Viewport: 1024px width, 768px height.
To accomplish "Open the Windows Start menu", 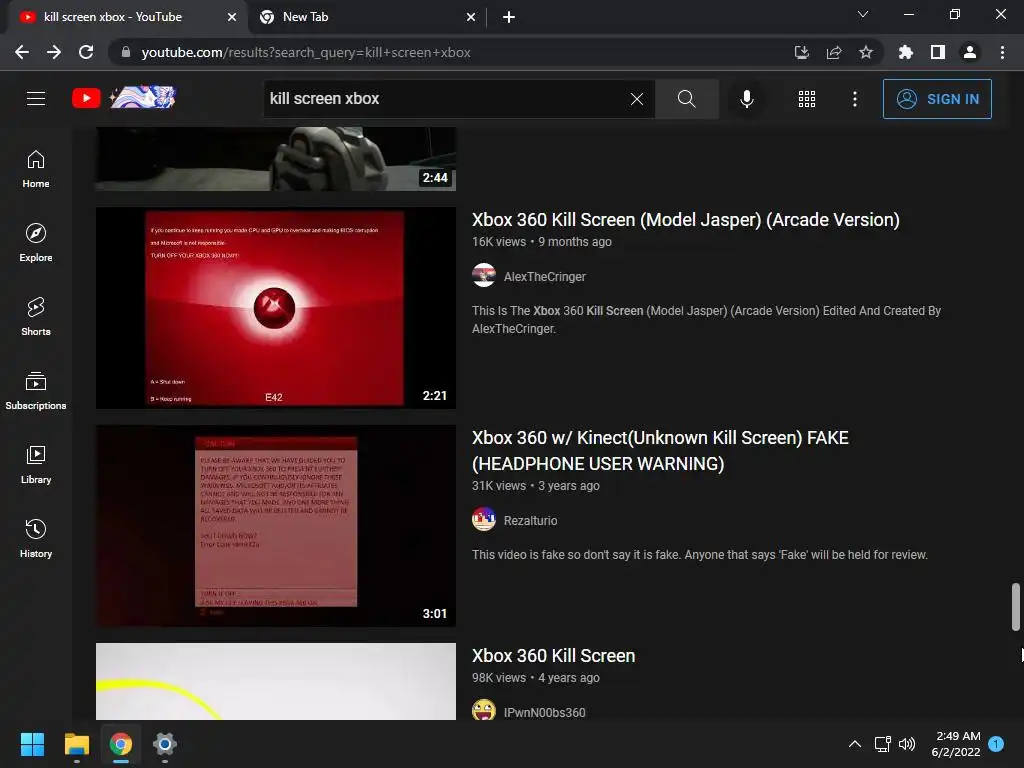I will [x=32, y=744].
